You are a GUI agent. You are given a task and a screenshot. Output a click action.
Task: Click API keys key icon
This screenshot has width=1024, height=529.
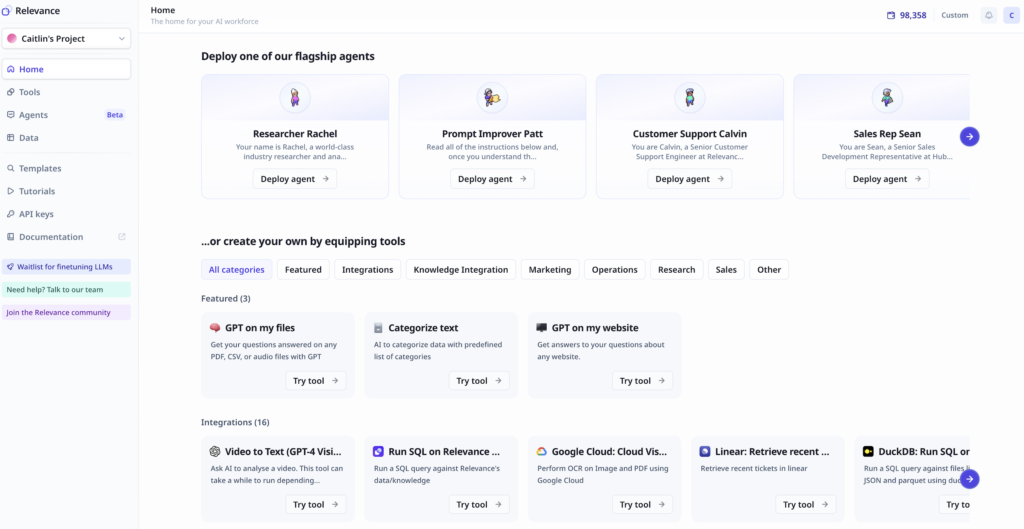click(x=10, y=214)
